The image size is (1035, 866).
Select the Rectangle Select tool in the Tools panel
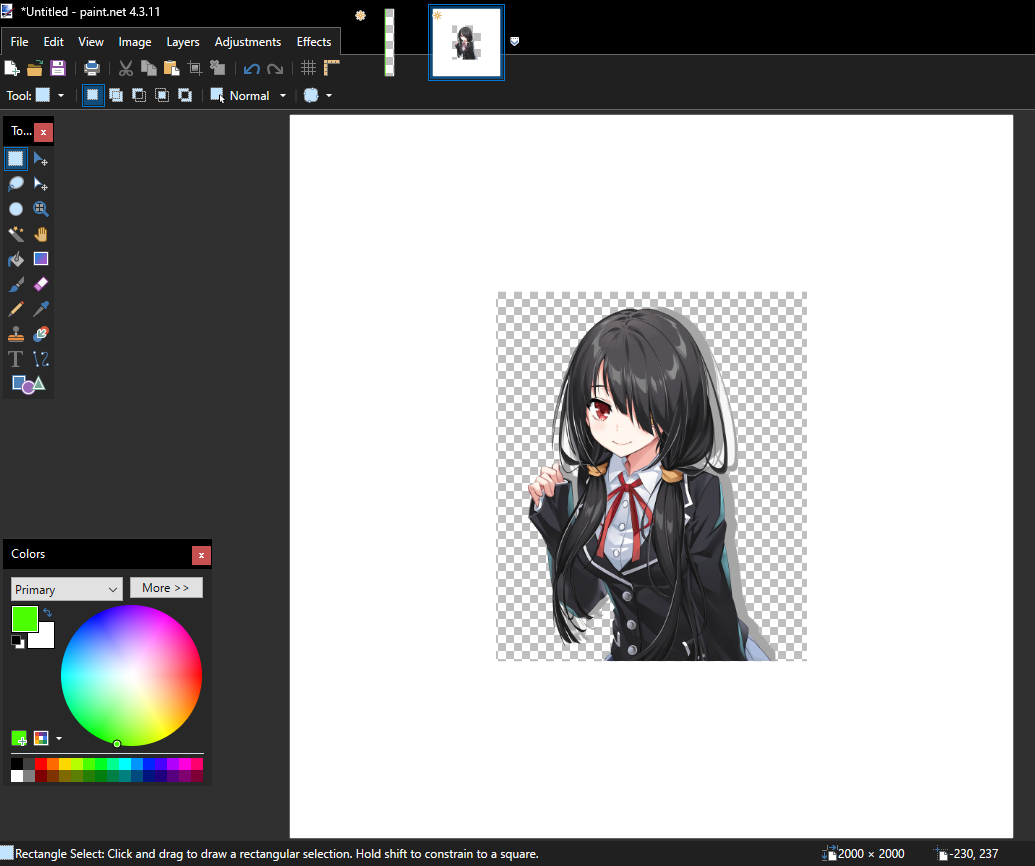click(16, 158)
